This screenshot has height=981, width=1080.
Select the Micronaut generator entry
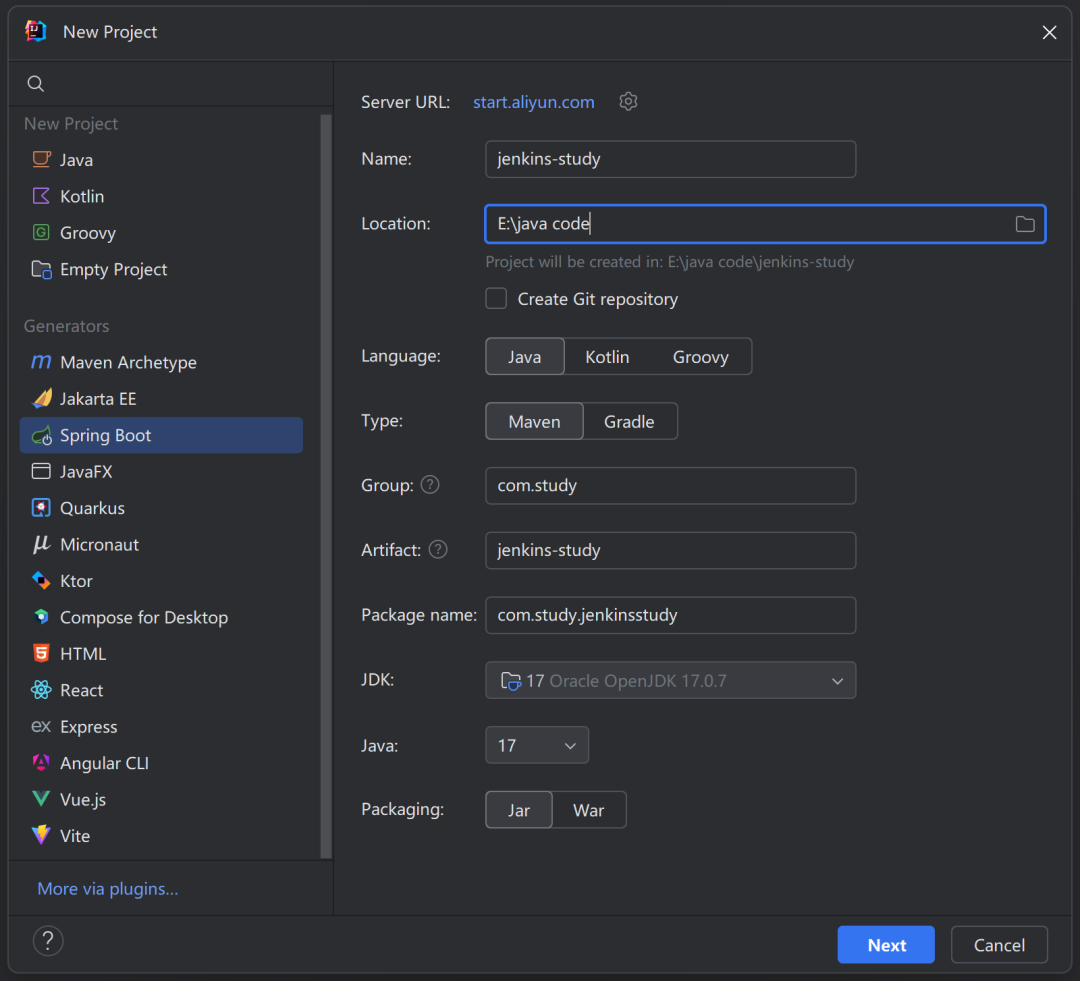click(99, 545)
